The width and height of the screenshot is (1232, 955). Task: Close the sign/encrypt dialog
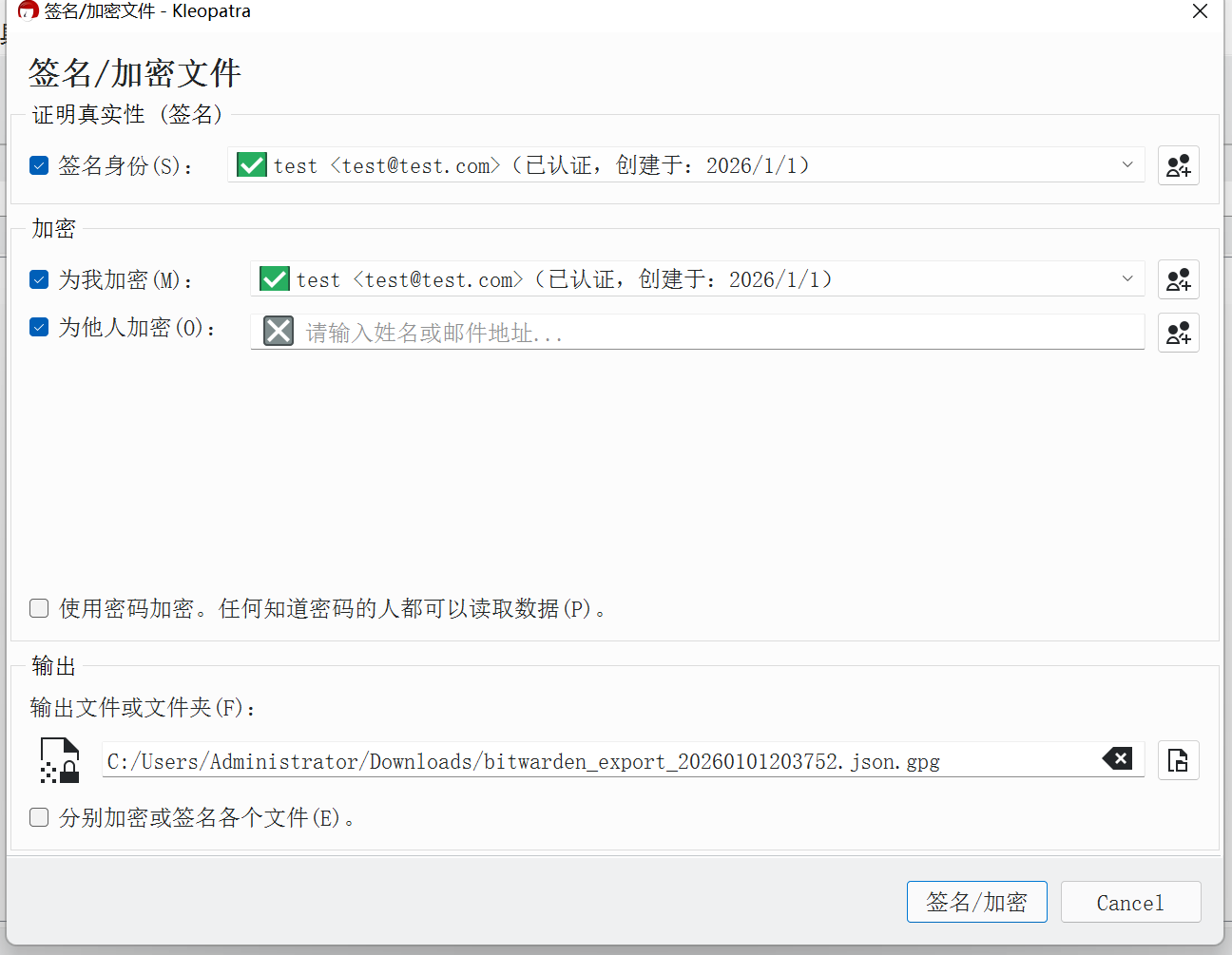click(1200, 11)
